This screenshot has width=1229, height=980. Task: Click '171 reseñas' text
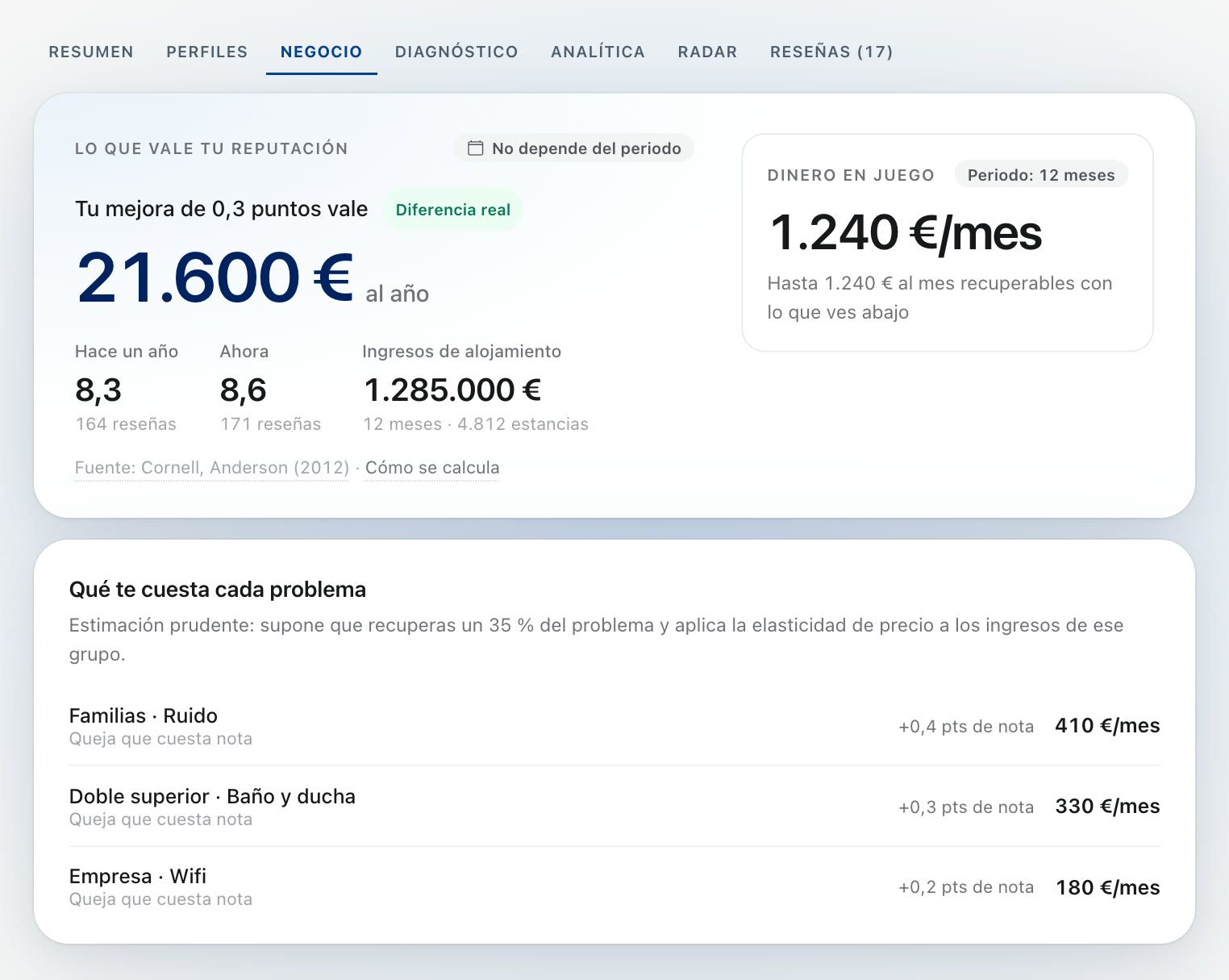pyautogui.click(x=271, y=424)
